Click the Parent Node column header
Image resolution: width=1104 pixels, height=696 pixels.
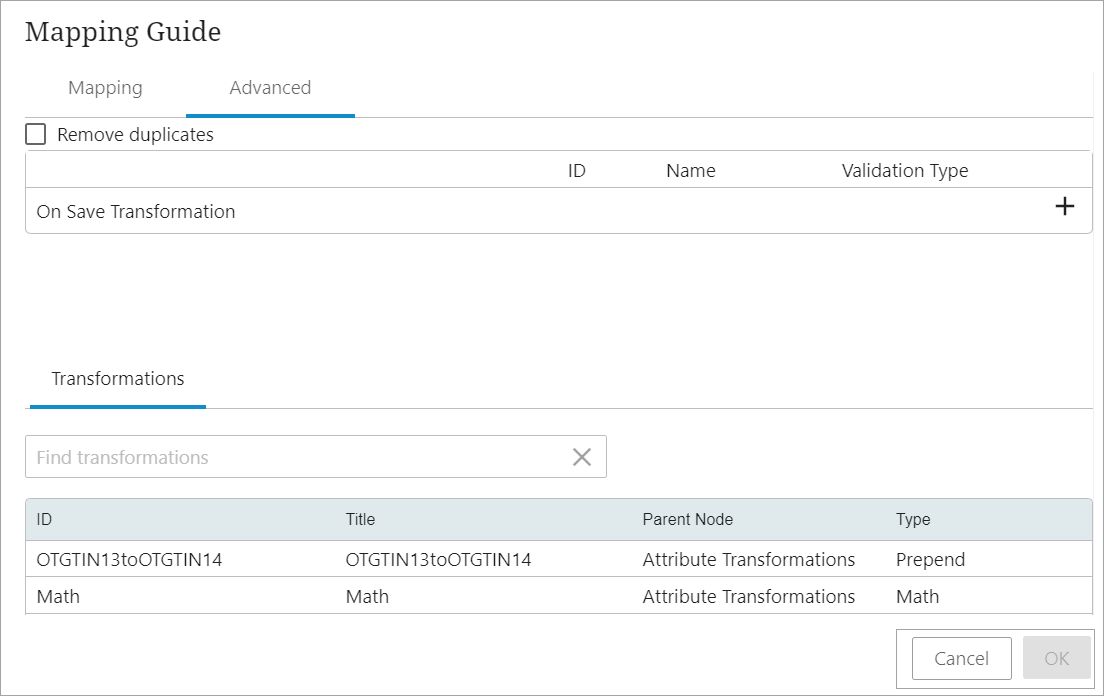point(687,519)
